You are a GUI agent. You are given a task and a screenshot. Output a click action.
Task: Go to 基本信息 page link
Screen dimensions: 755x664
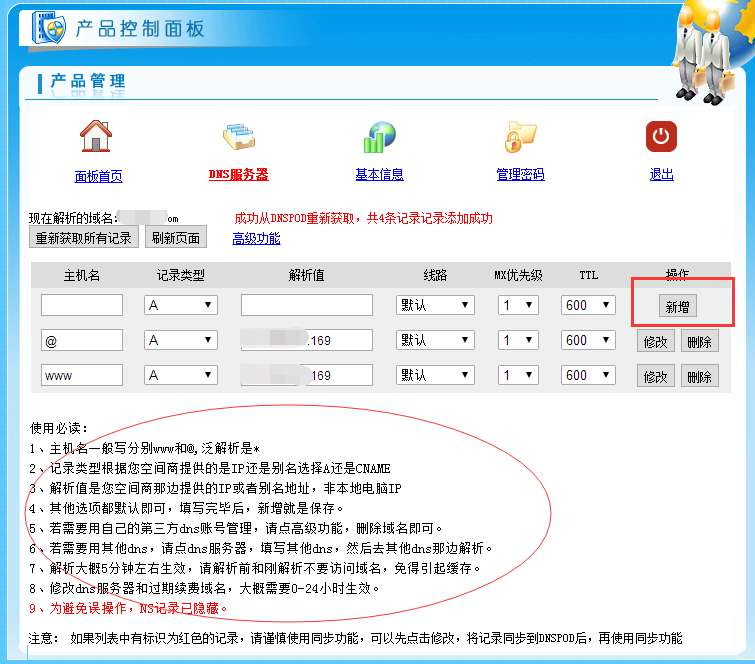(380, 175)
